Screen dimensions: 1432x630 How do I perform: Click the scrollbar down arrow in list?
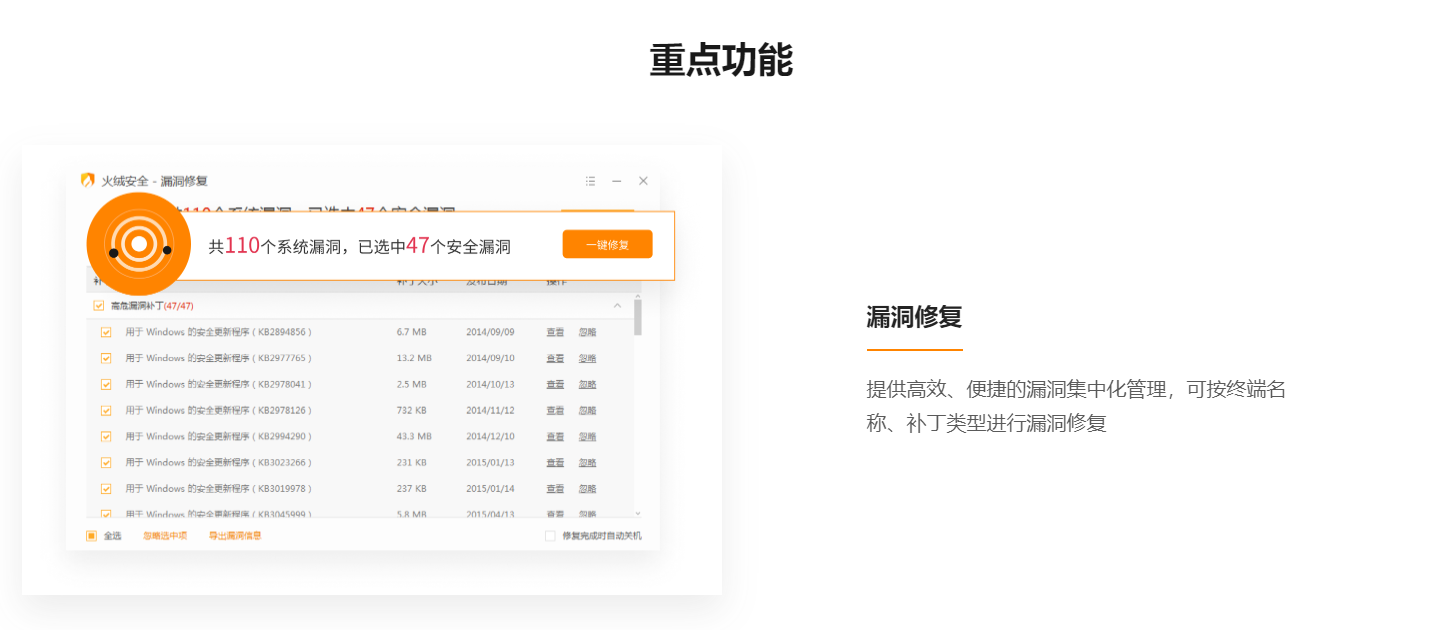coord(638,513)
